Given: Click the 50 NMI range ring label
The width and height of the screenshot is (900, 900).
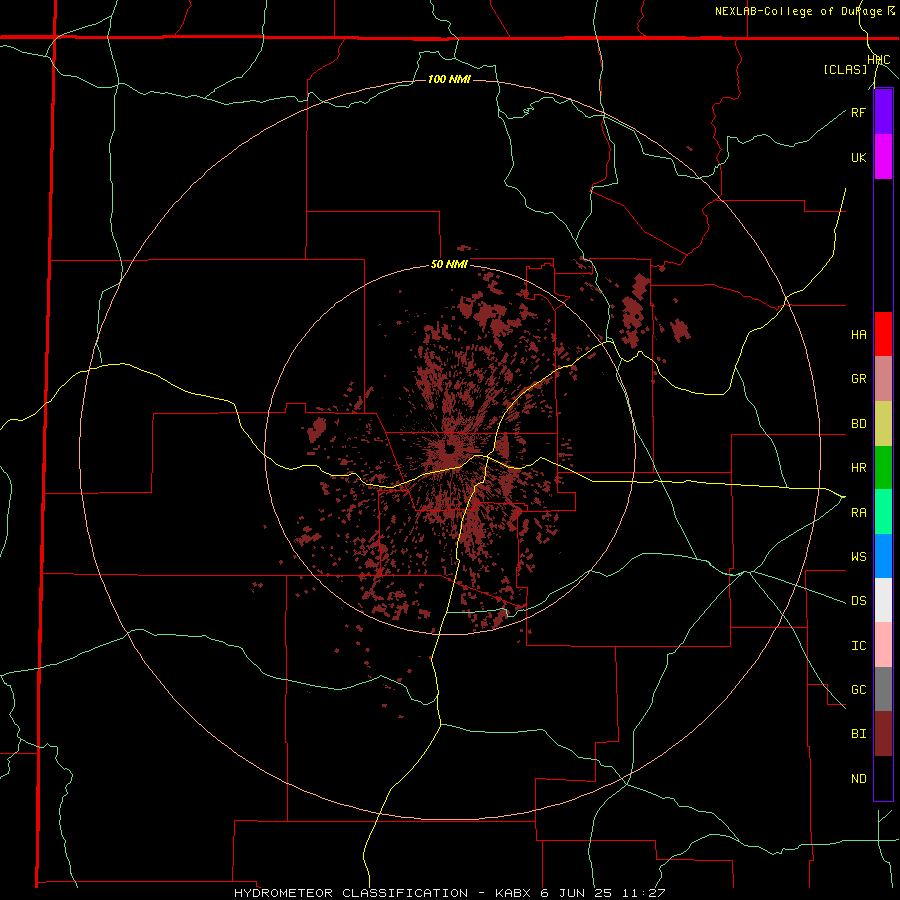Looking at the screenshot, I should point(449,265).
